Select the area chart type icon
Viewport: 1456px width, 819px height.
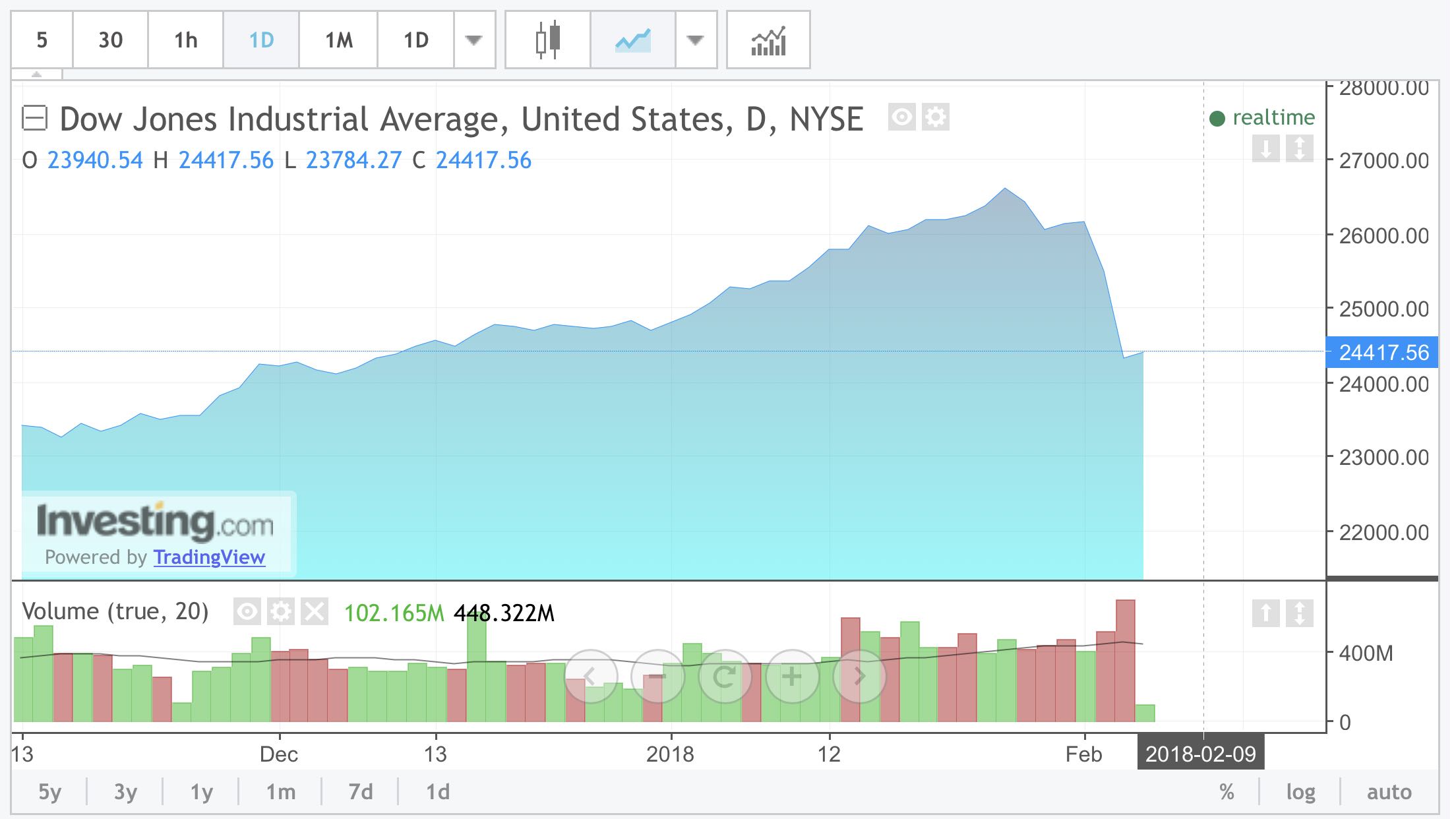632,40
